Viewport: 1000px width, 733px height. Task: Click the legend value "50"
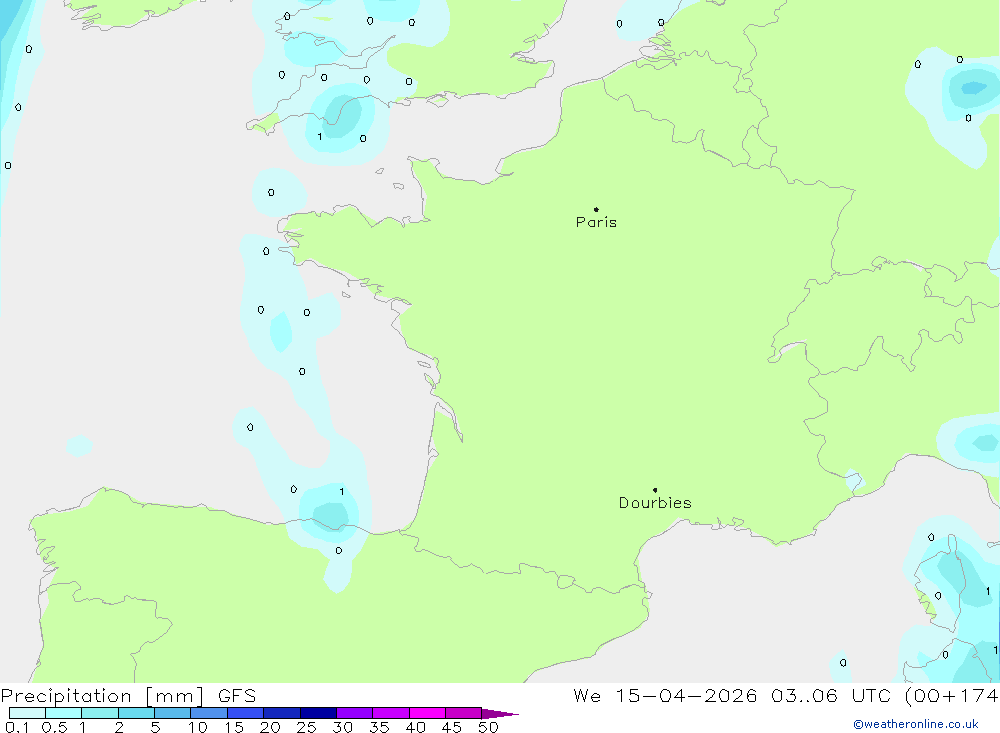(488, 727)
